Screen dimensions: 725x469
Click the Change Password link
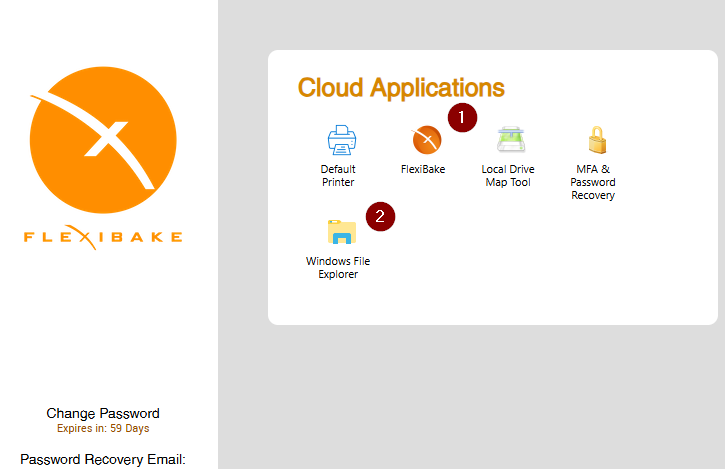pyautogui.click(x=103, y=413)
